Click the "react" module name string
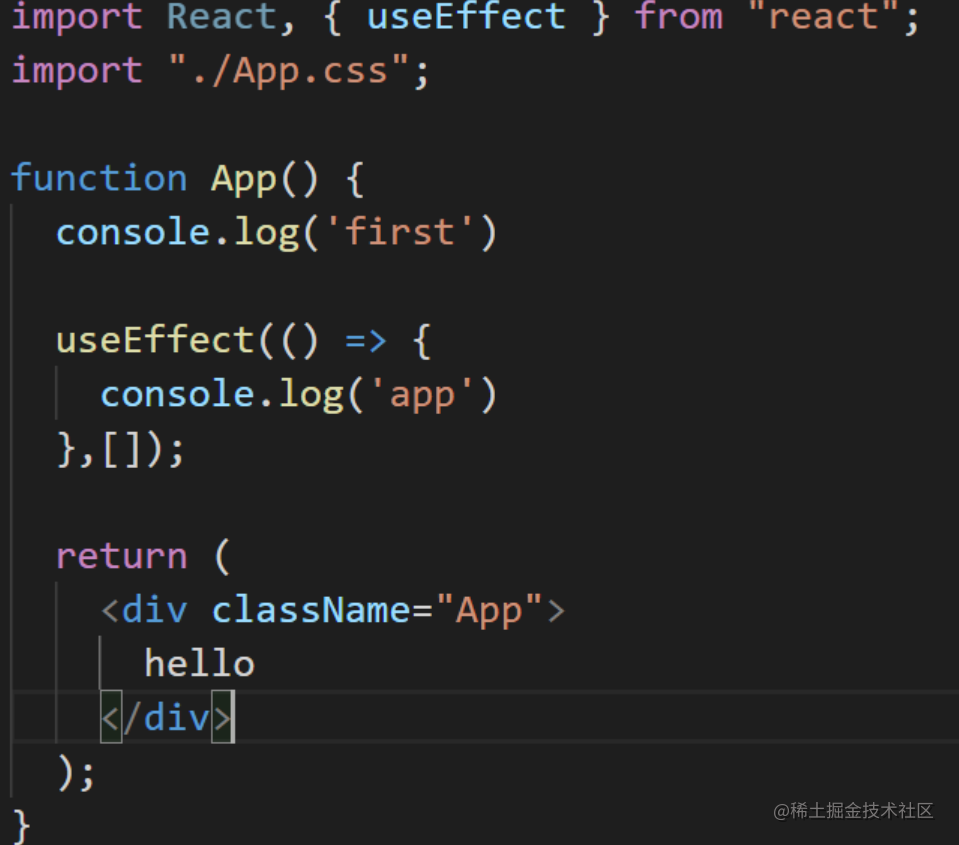The height and width of the screenshot is (845, 959). click(x=826, y=17)
